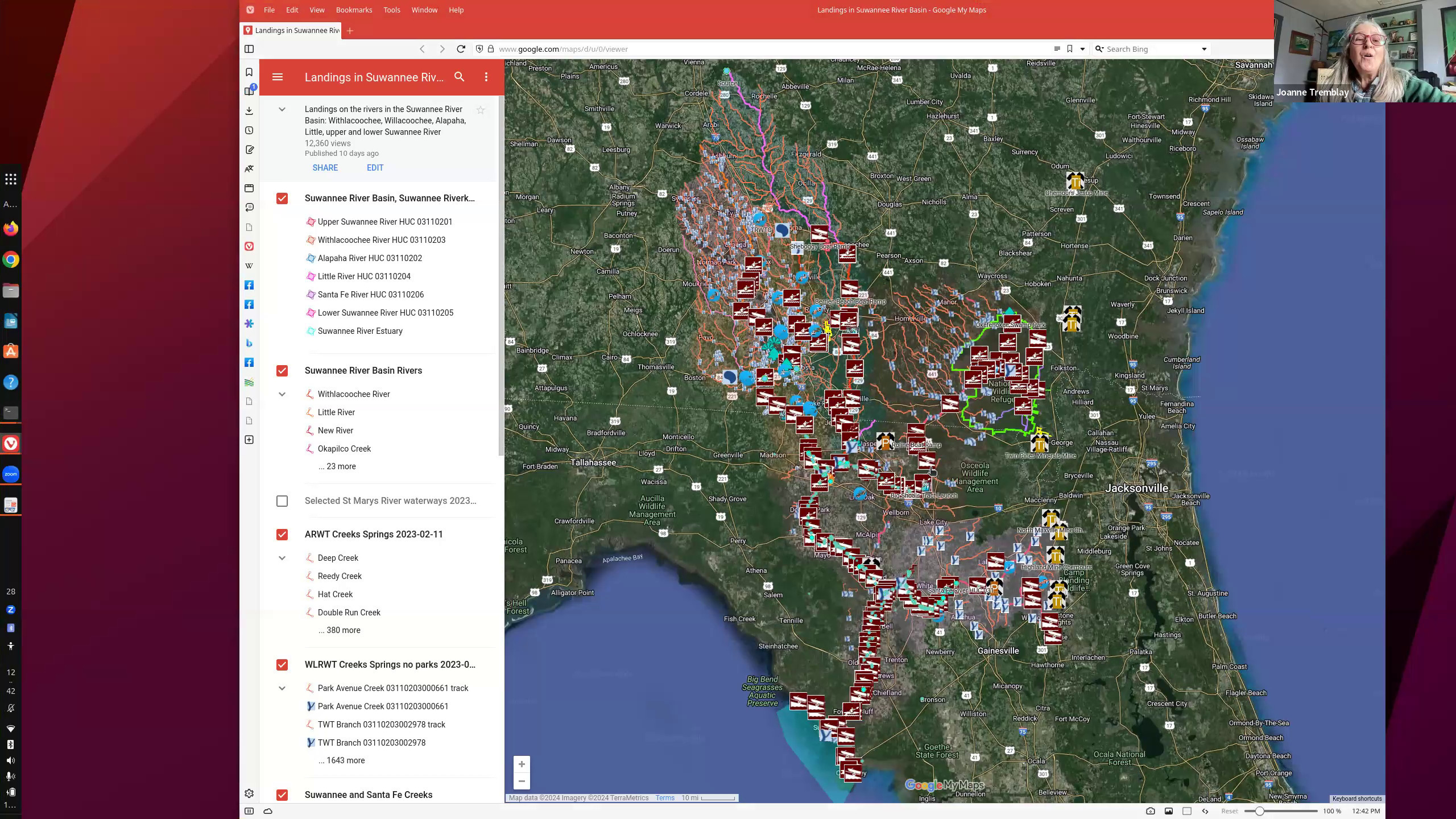Select Alapaha River HUC 03110202
The height and width of the screenshot is (819, 1456).
click(x=370, y=258)
